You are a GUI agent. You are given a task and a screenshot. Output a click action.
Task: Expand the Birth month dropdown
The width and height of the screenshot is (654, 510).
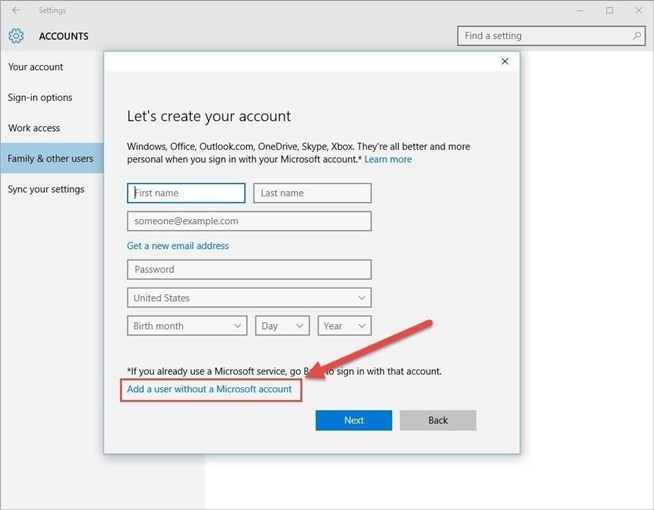(187, 326)
